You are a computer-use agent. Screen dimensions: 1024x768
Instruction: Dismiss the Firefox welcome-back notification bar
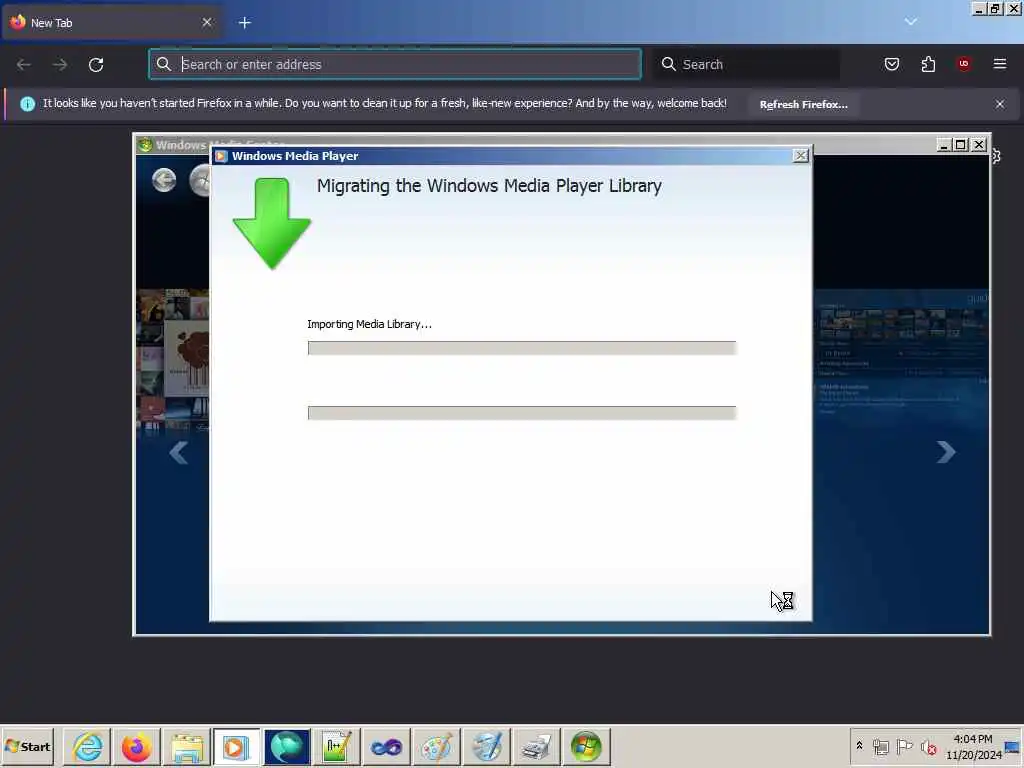point(1000,104)
